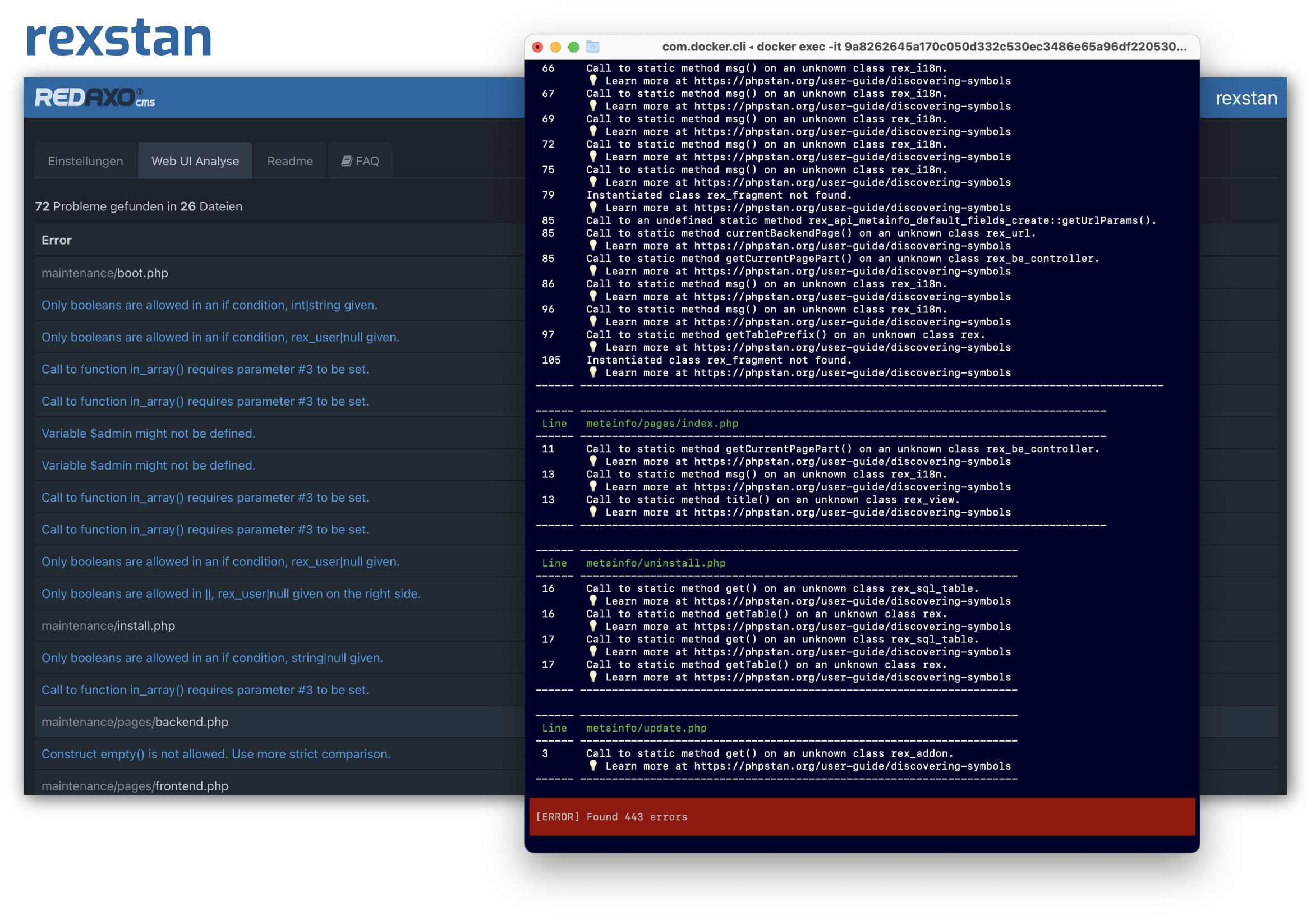
Task: Click the red close terminal button
Action: coord(537,47)
